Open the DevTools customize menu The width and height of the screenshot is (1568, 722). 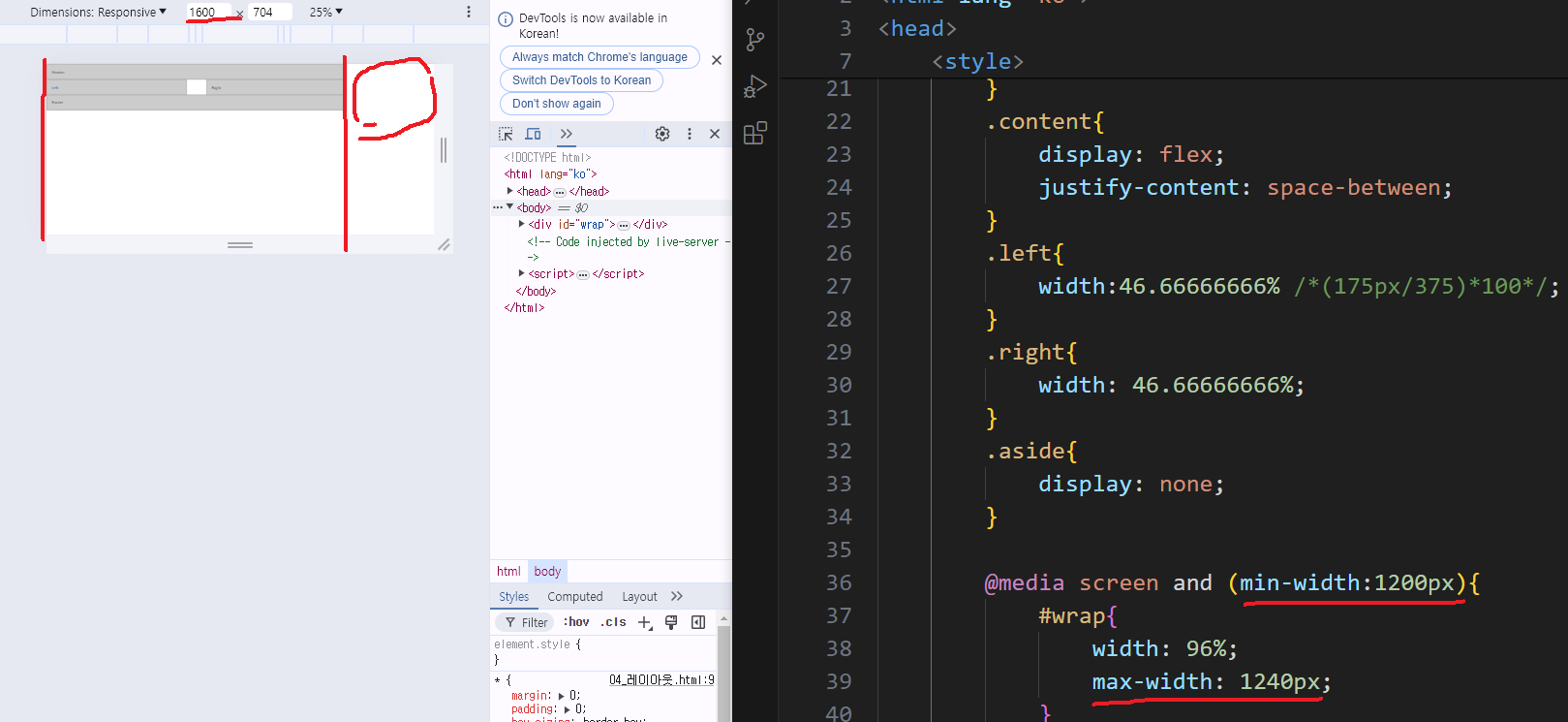pyautogui.click(x=690, y=134)
